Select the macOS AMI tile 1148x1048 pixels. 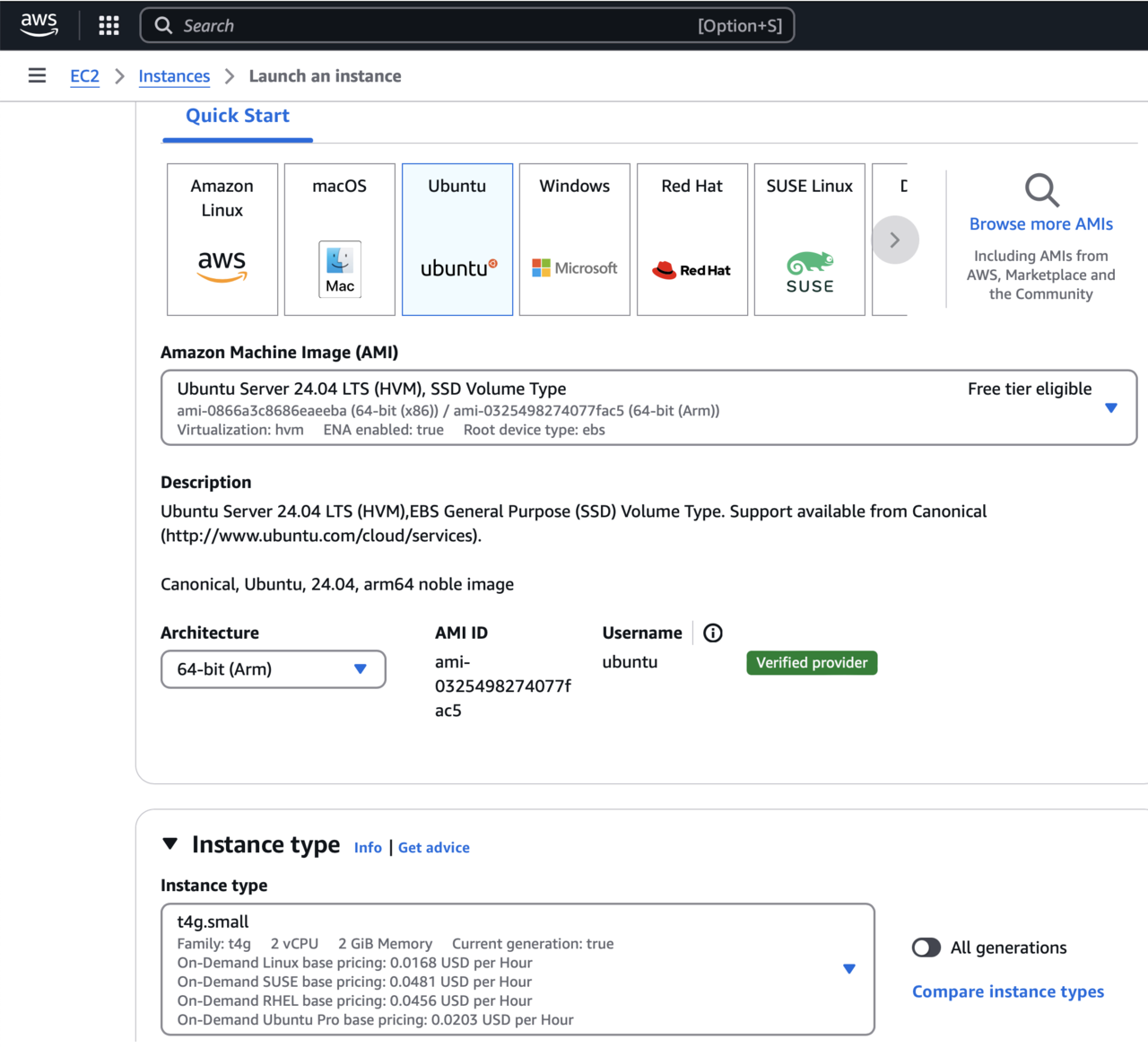tap(340, 240)
